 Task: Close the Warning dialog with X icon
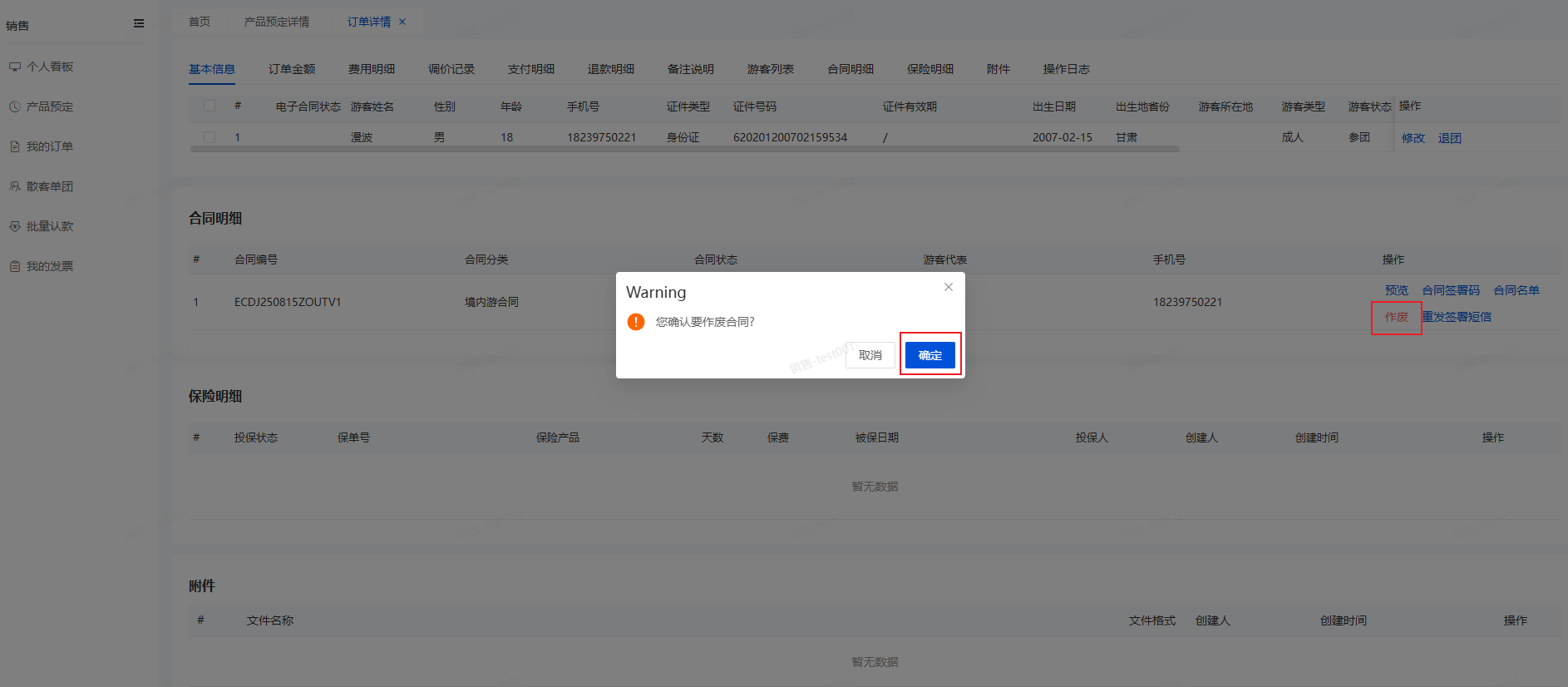tap(948, 287)
